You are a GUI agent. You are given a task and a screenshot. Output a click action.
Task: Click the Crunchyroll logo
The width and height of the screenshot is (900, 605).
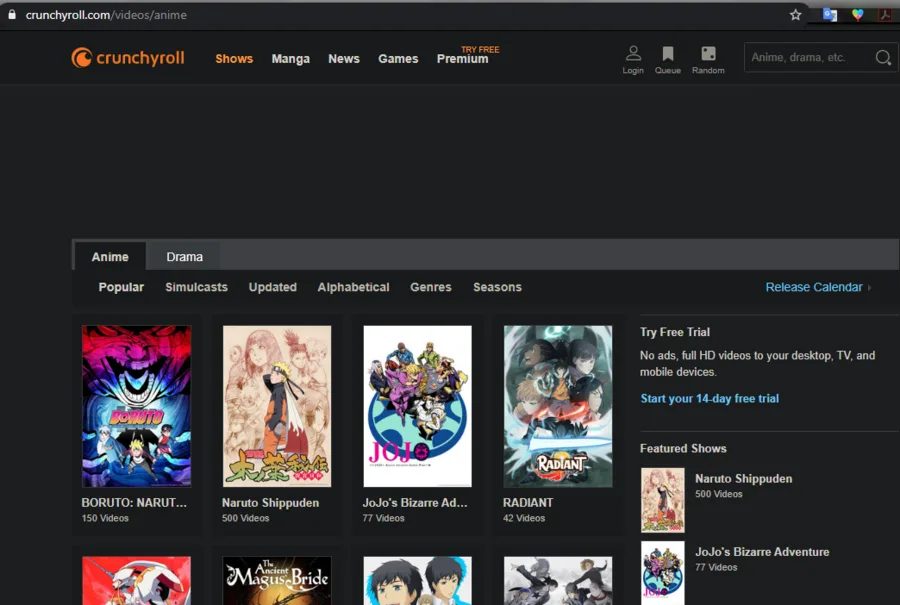pyautogui.click(x=128, y=57)
